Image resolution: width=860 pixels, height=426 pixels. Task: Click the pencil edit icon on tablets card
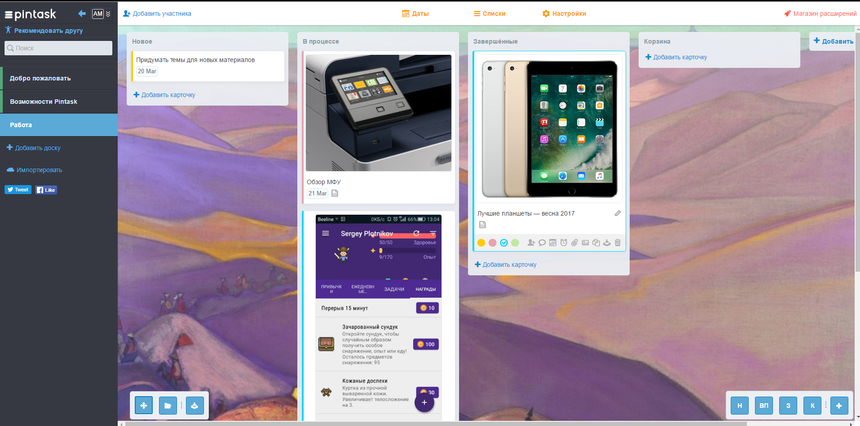[x=618, y=213]
